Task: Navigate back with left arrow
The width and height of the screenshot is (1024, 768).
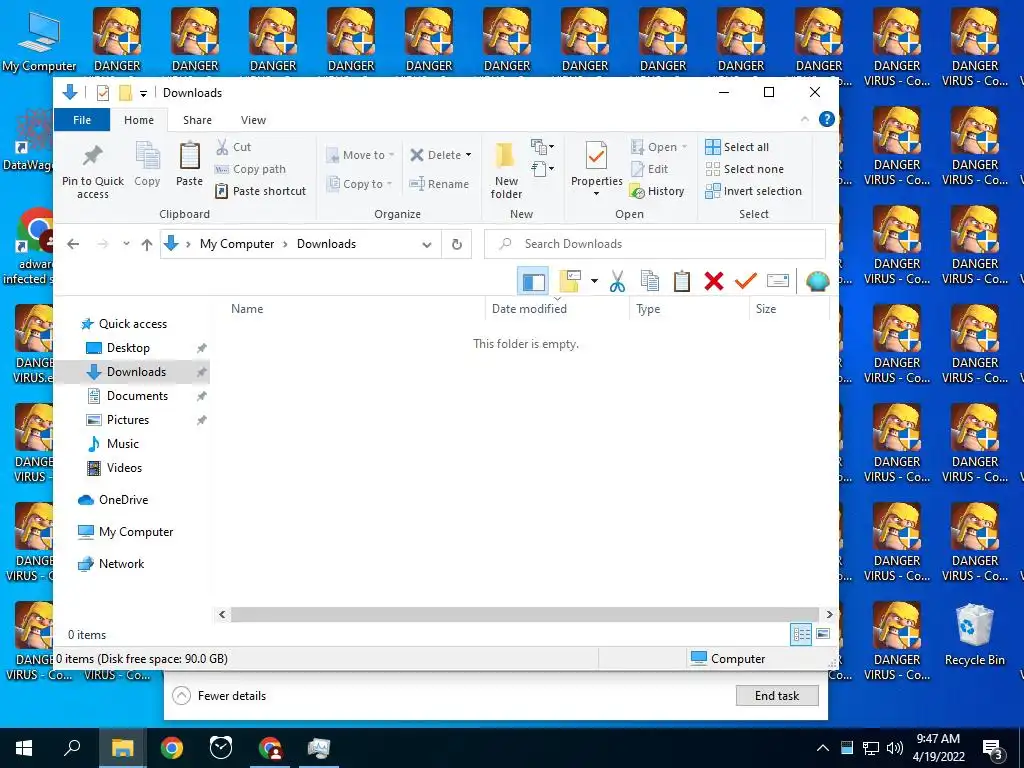Action: coord(73,244)
